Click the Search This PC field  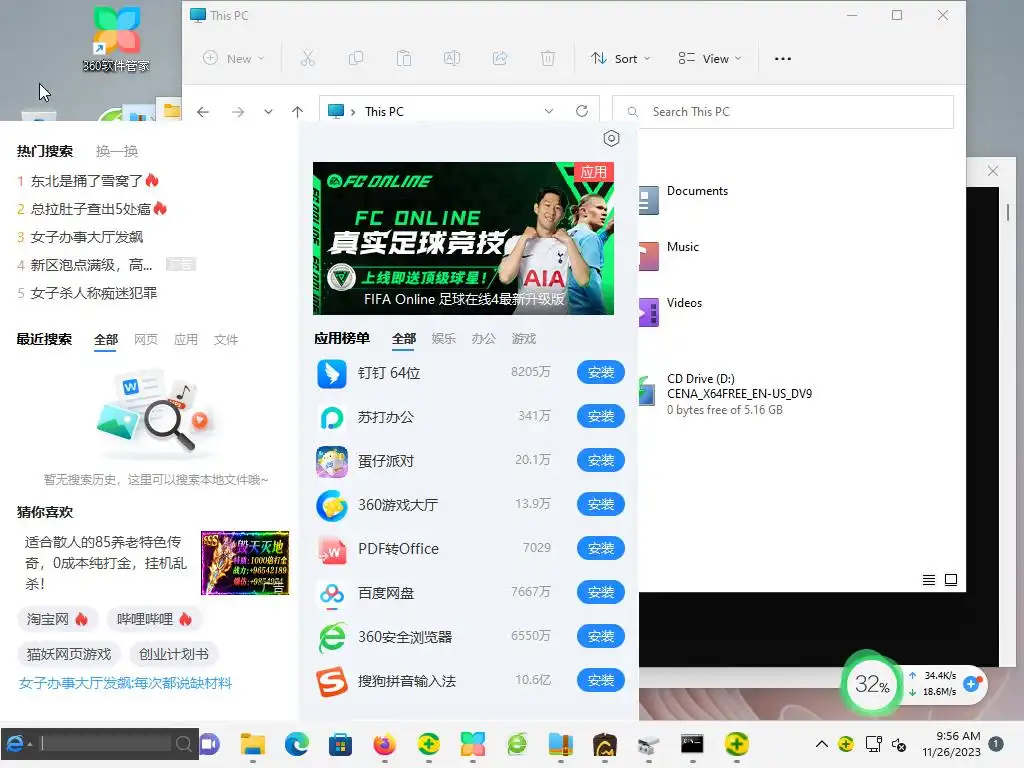click(x=782, y=112)
